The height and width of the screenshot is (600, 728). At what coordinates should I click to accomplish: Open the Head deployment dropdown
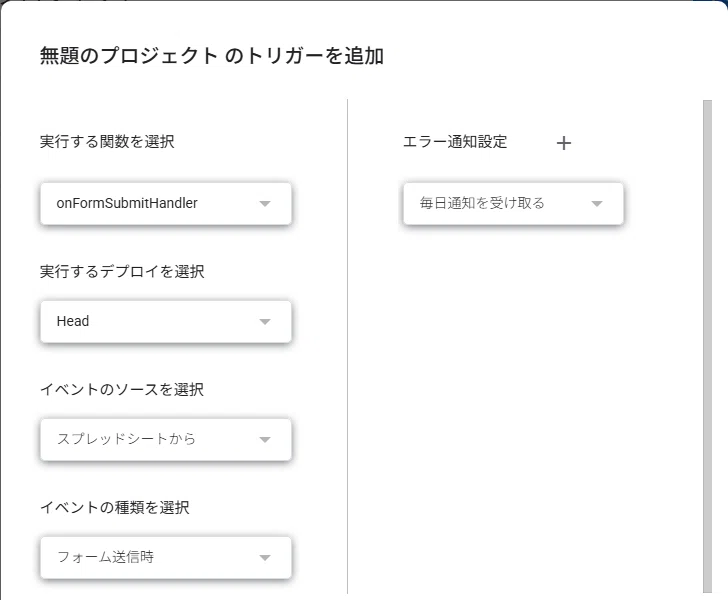pos(166,321)
